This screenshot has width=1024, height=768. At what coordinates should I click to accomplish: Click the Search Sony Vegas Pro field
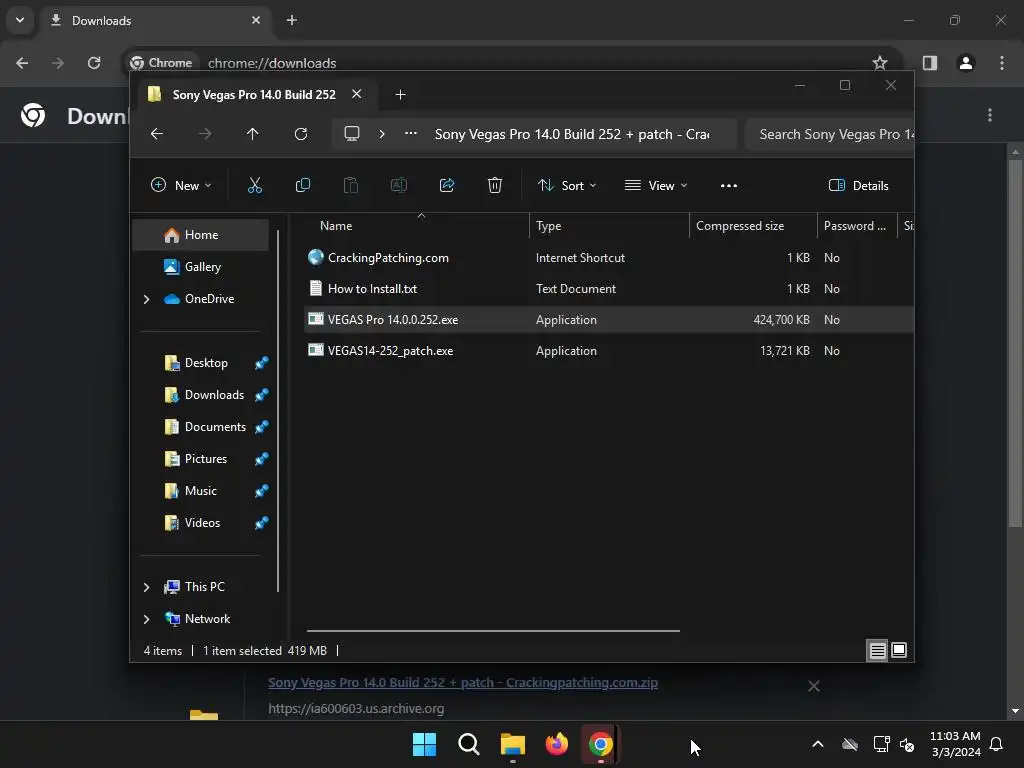tap(829, 135)
